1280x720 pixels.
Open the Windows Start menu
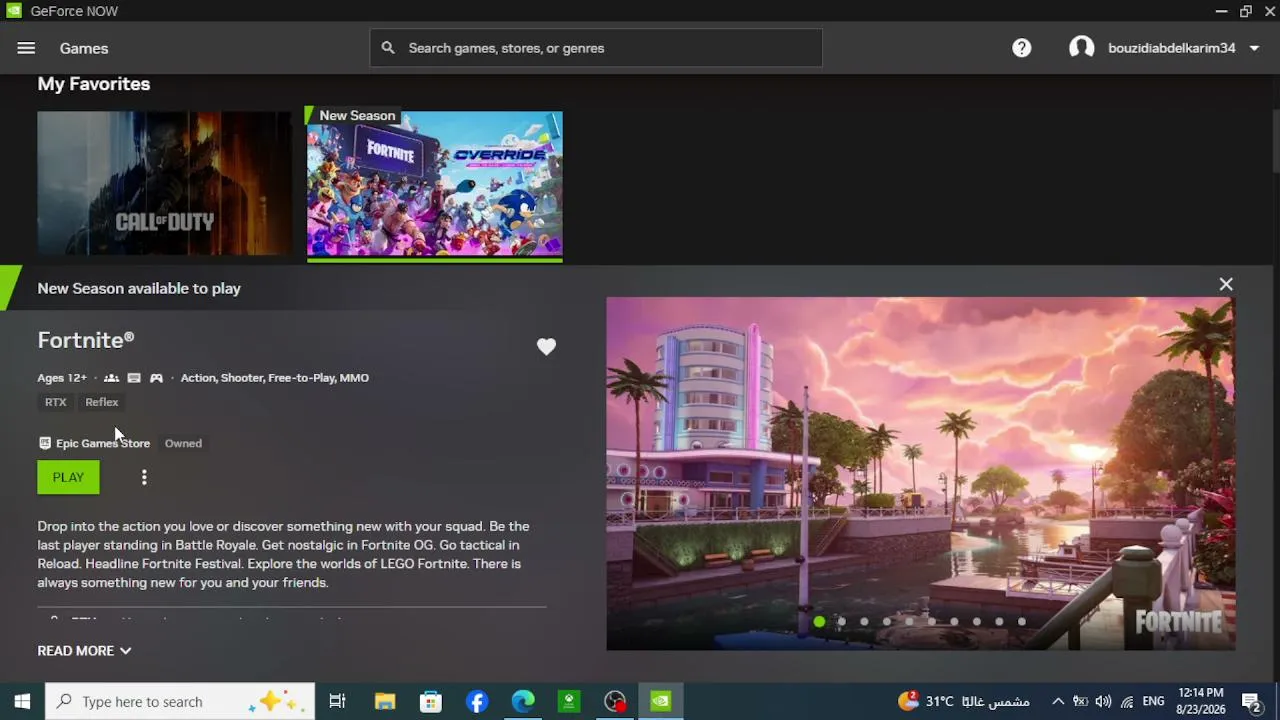22,701
